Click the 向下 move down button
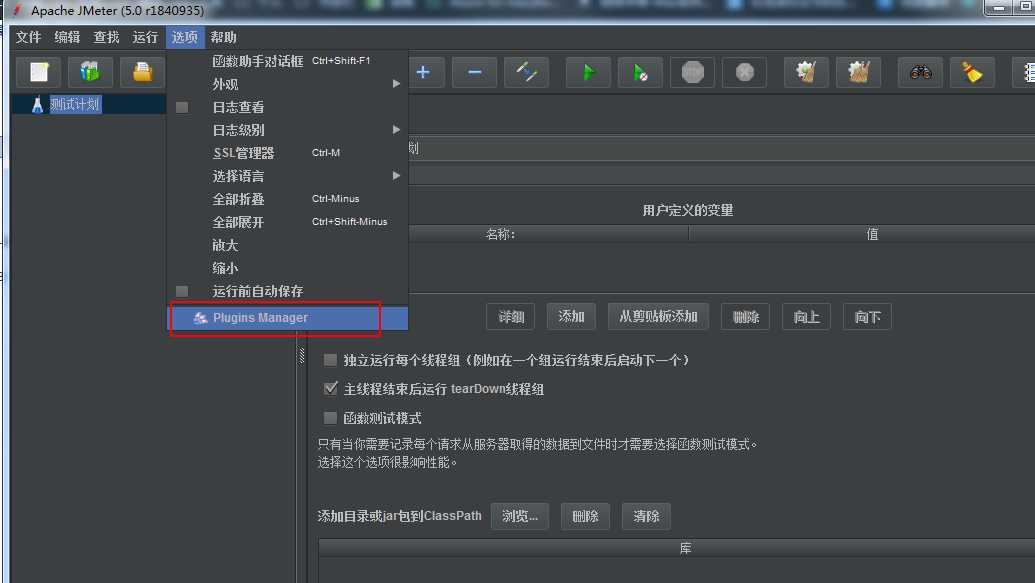The image size is (1035, 583). click(x=867, y=317)
